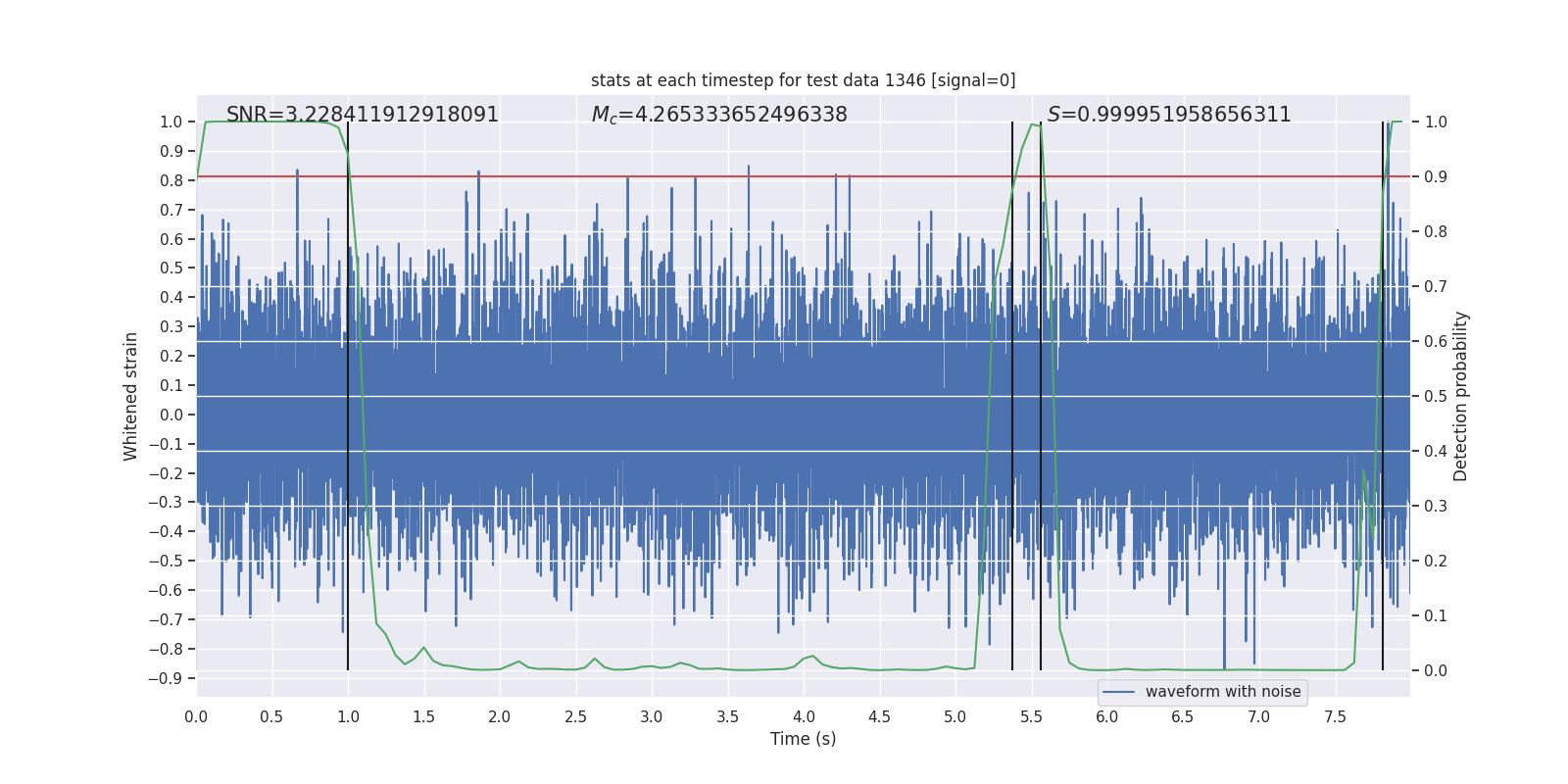The width and height of the screenshot is (1568, 784).
Task: Click the 0.2 tick on the Whitened strain axis
Action: [x=171, y=356]
